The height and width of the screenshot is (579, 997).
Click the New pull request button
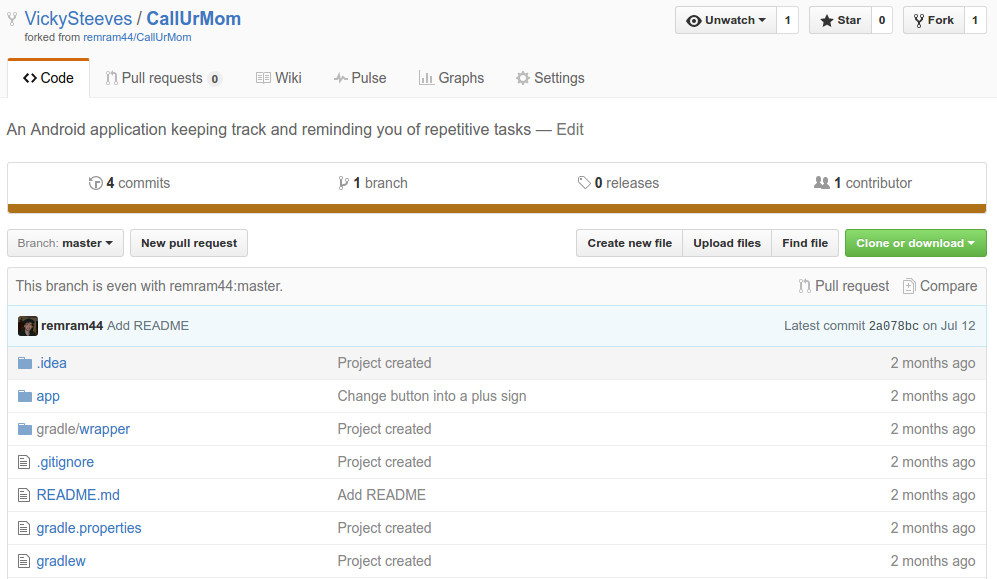(189, 243)
